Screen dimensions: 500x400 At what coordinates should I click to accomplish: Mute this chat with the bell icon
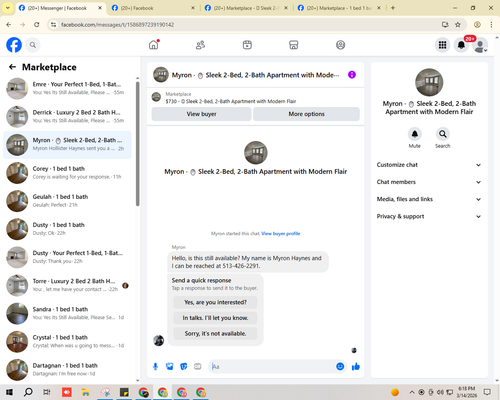(x=415, y=134)
